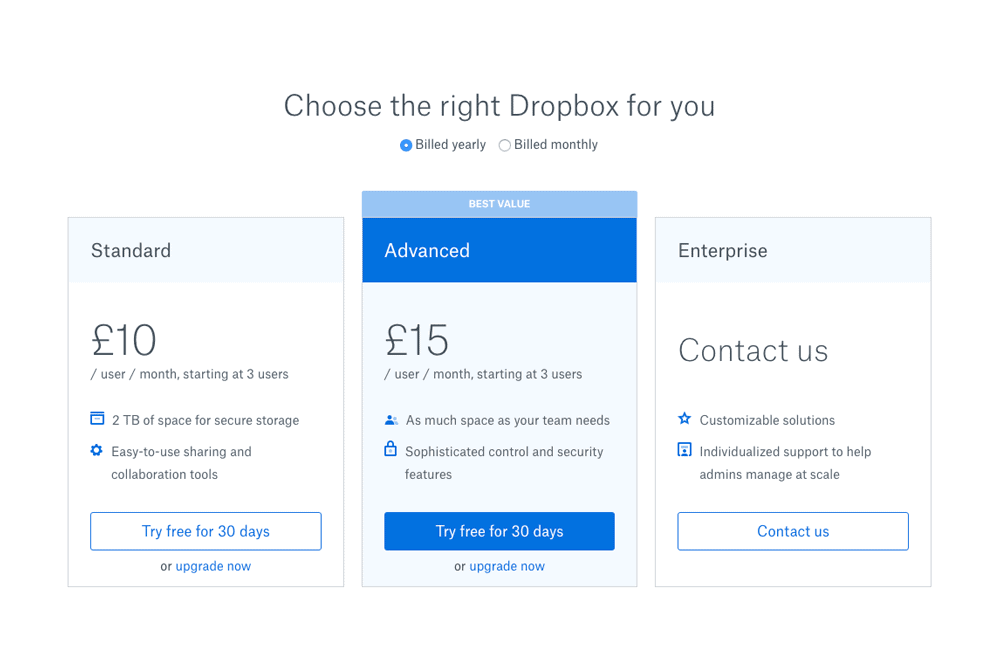1000x667 pixels.
Task: Click upgrade now link under Advanced
Action: pos(507,566)
